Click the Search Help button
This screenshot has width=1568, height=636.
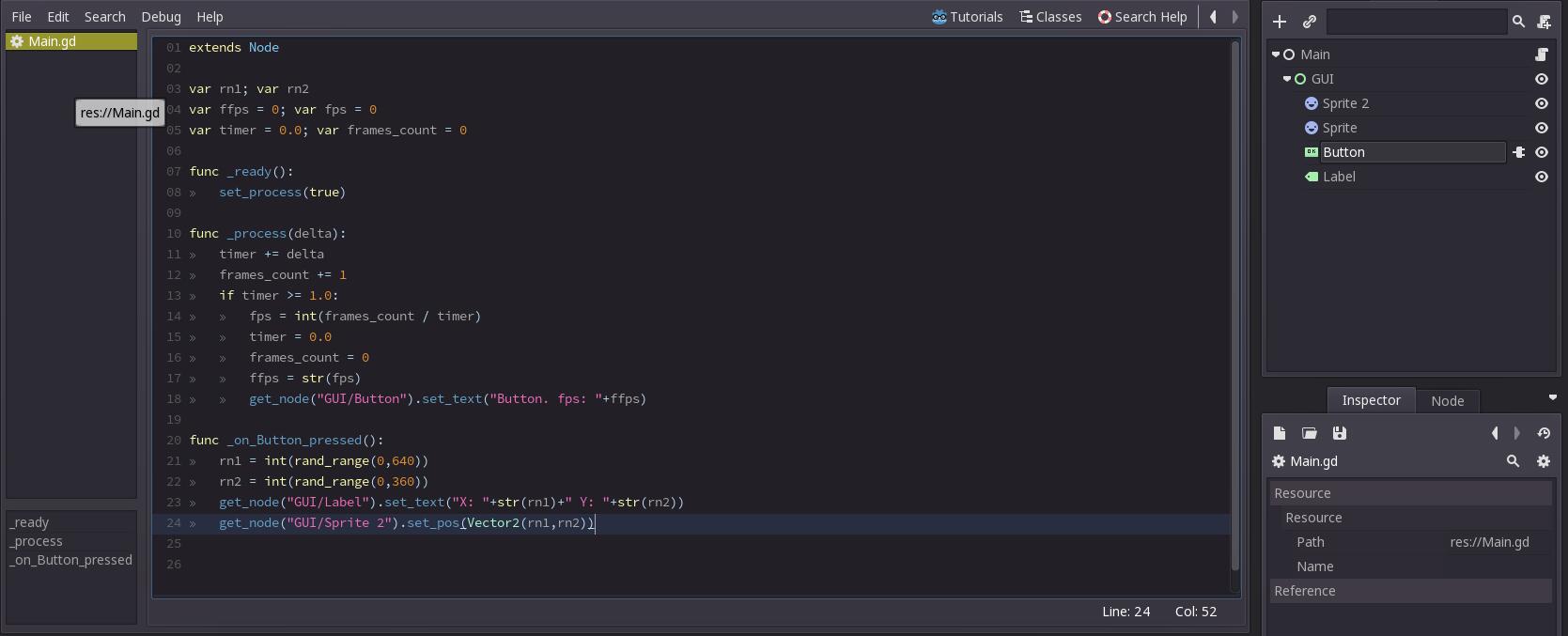[x=1142, y=17]
